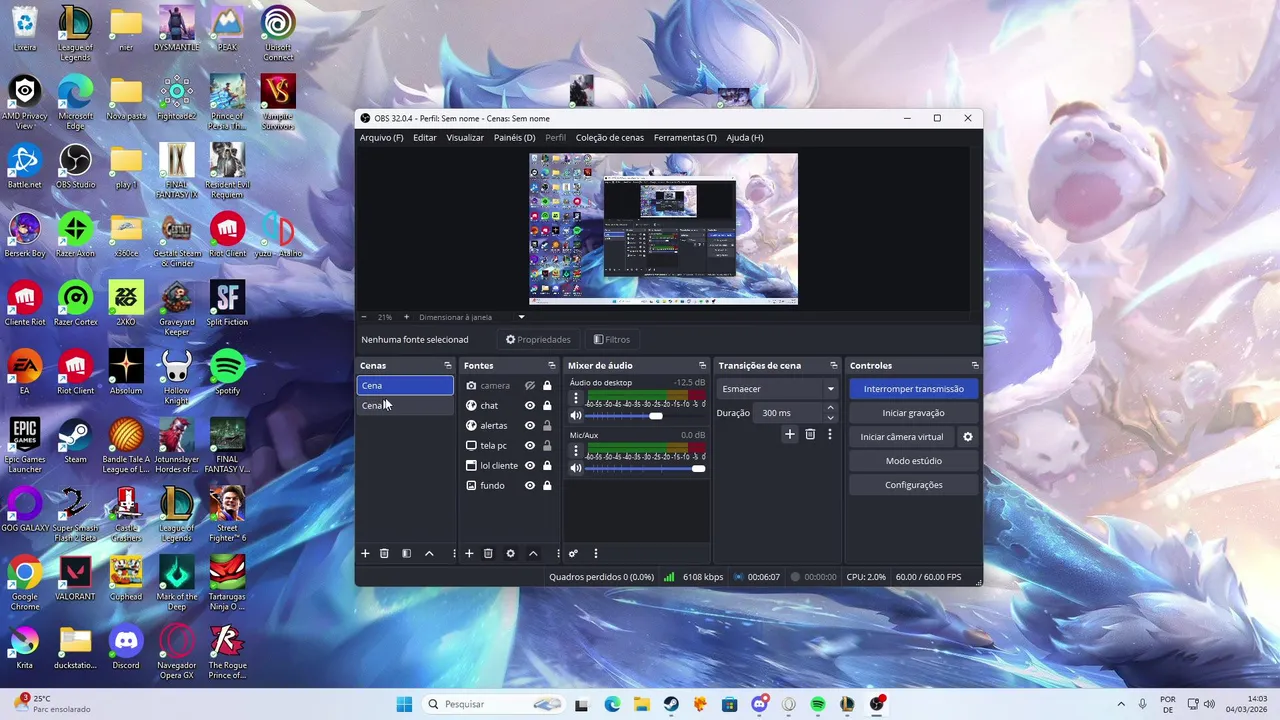Image resolution: width=1280 pixels, height=720 pixels.
Task: Add a scene transition with plus icon
Action: [789, 434]
